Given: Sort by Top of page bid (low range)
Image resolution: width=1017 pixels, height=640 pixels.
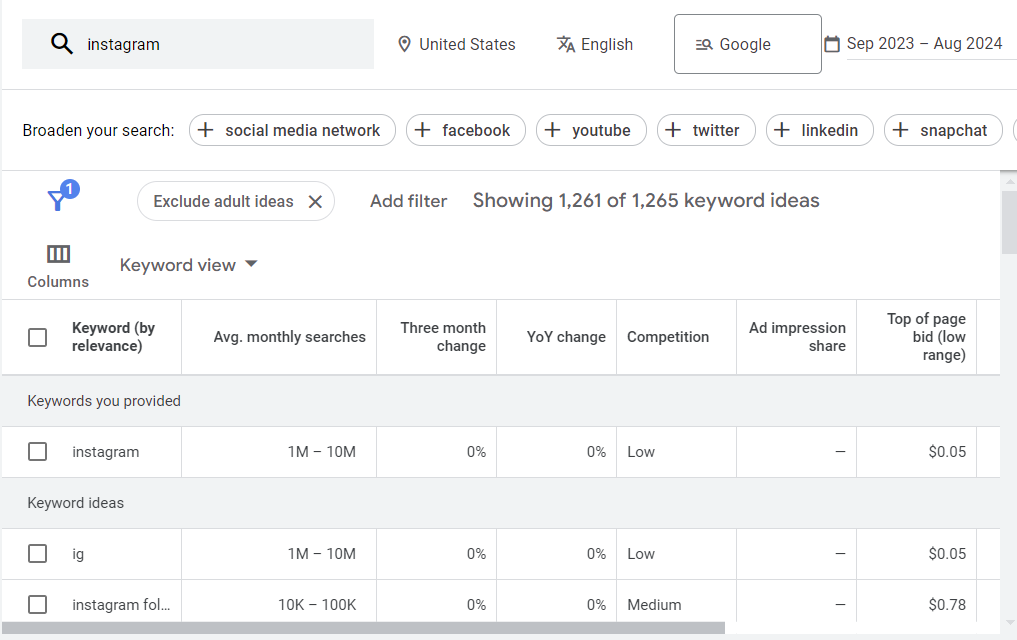Looking at the screenshot, I should (926, 337).
